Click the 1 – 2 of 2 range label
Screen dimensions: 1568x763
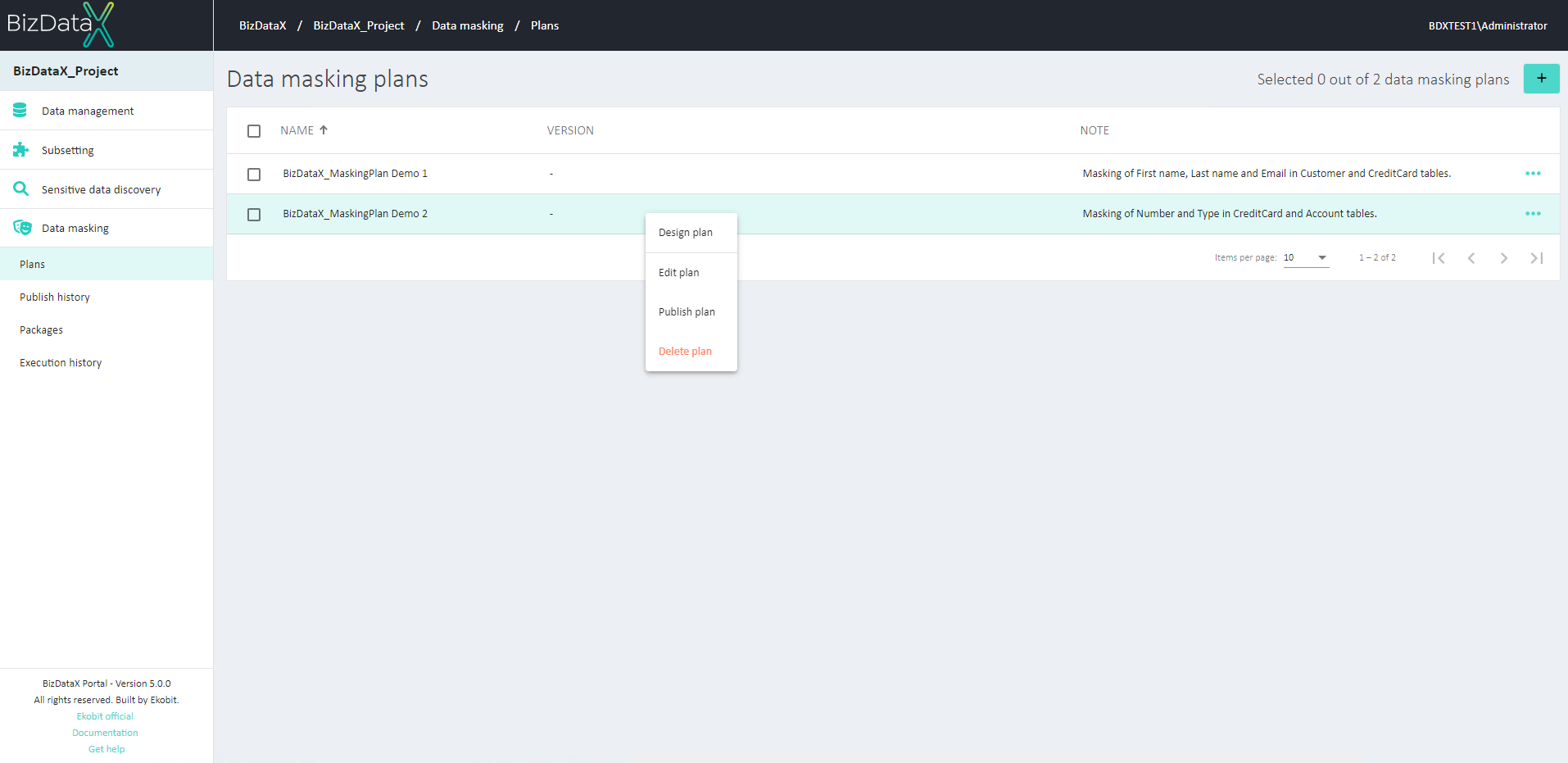(1377, 257)
